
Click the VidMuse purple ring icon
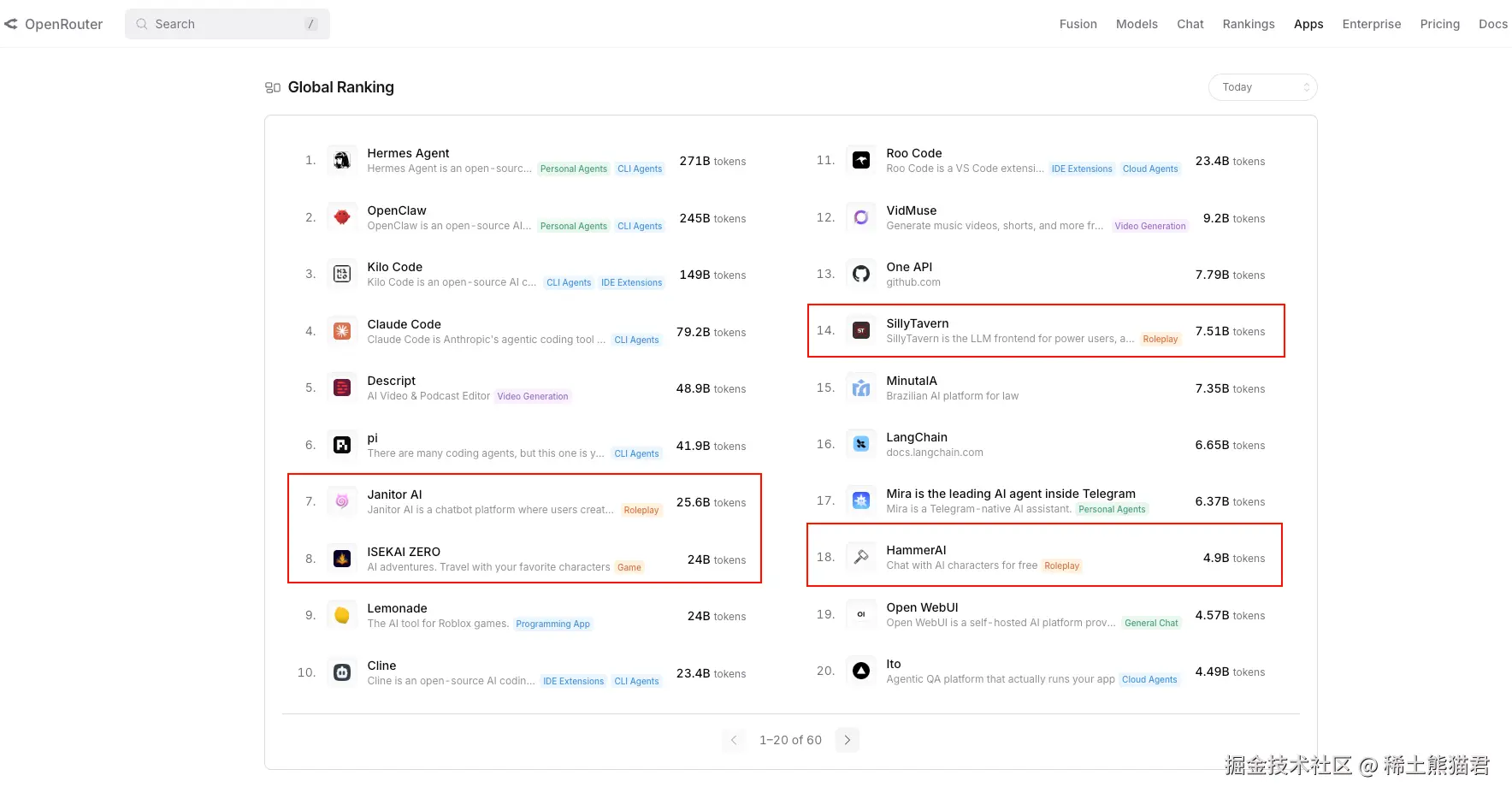[x=861, y=217]
